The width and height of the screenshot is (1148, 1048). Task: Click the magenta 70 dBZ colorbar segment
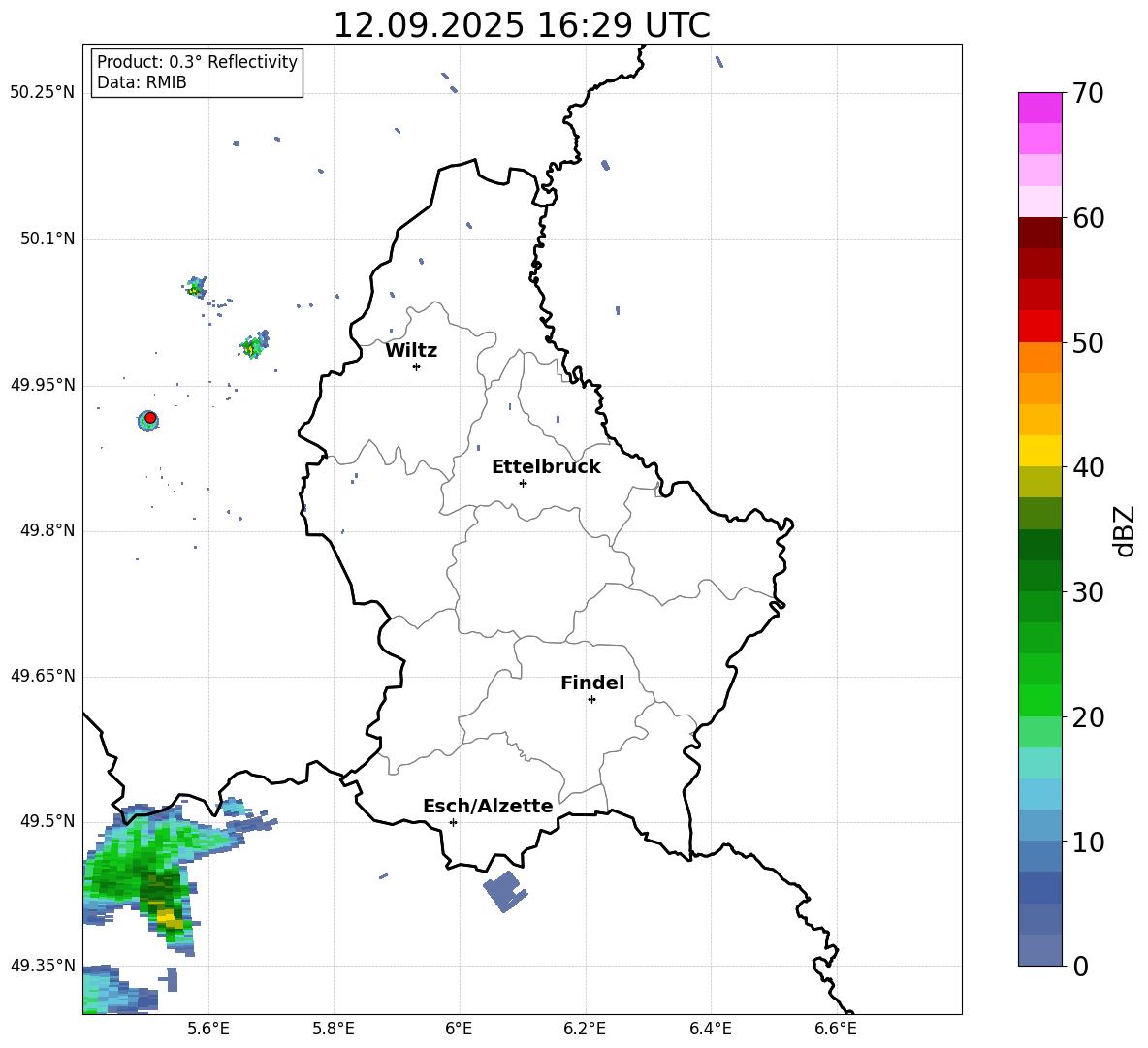point(1039,108)
